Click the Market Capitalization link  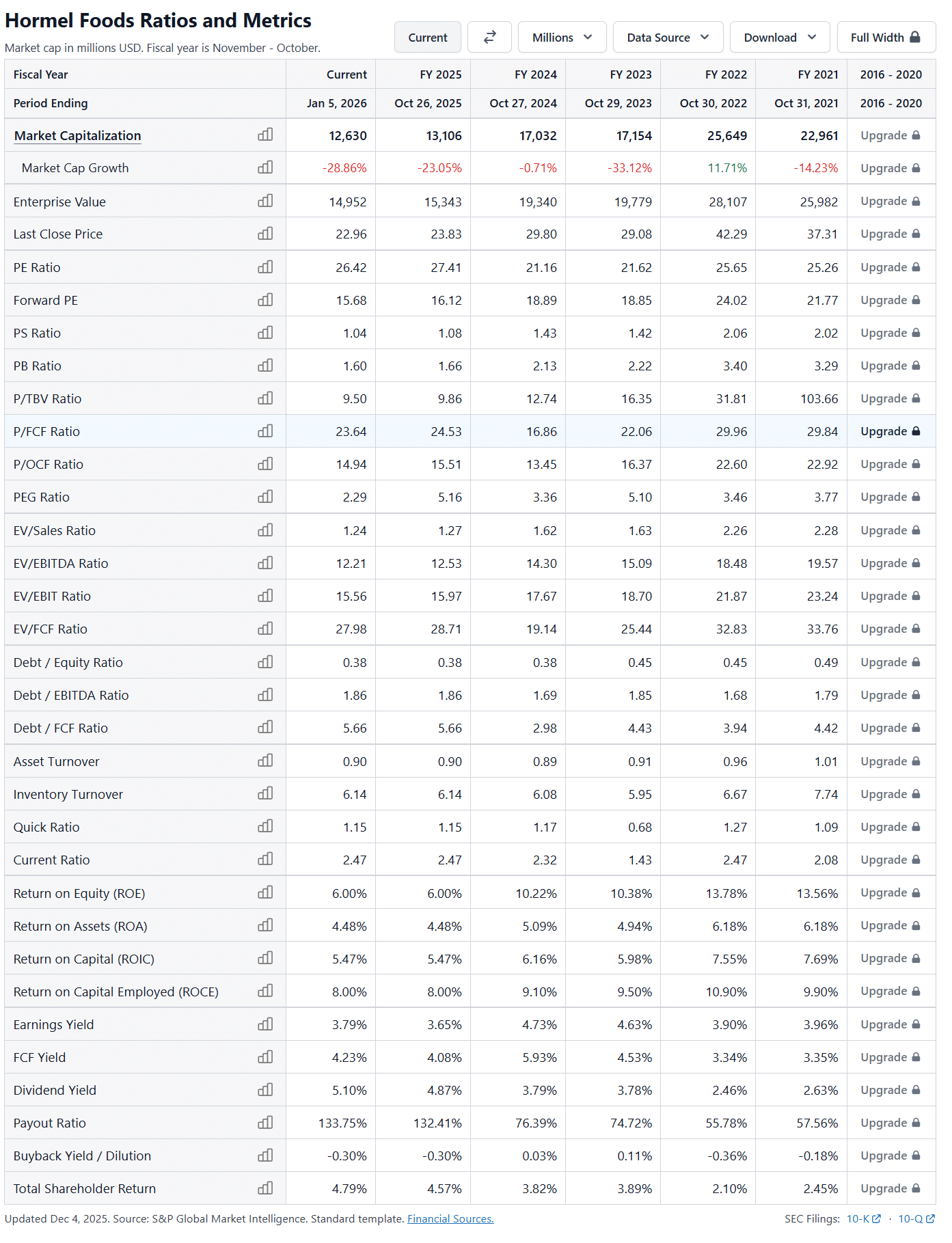(x=77, y=135)
